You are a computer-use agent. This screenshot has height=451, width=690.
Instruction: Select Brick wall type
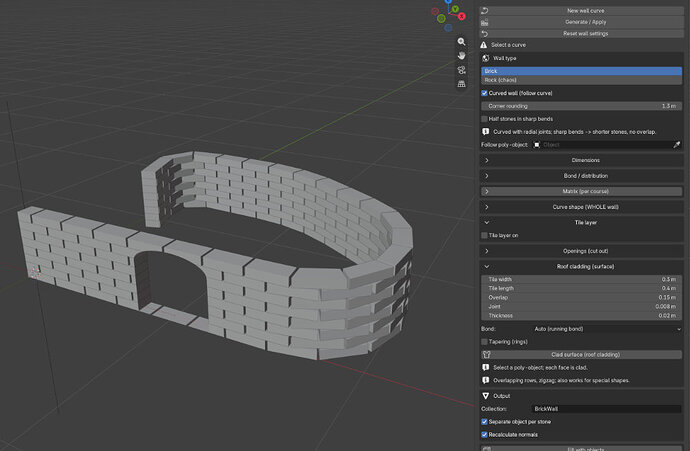coord(581,71)
